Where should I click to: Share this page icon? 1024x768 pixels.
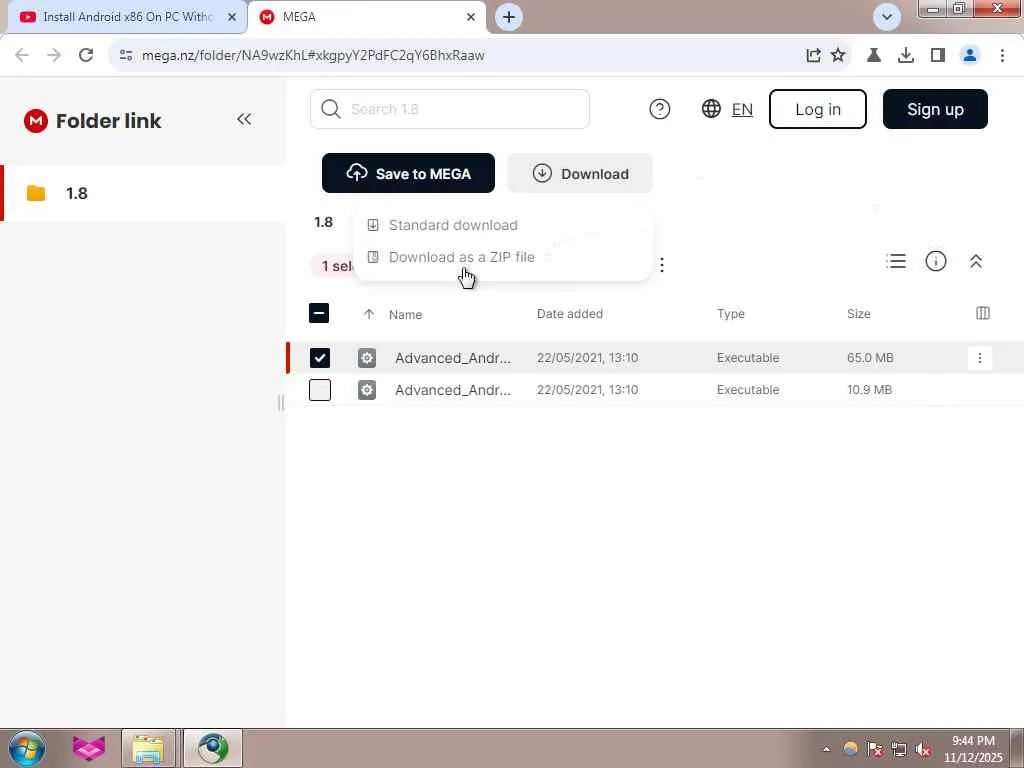813,56
